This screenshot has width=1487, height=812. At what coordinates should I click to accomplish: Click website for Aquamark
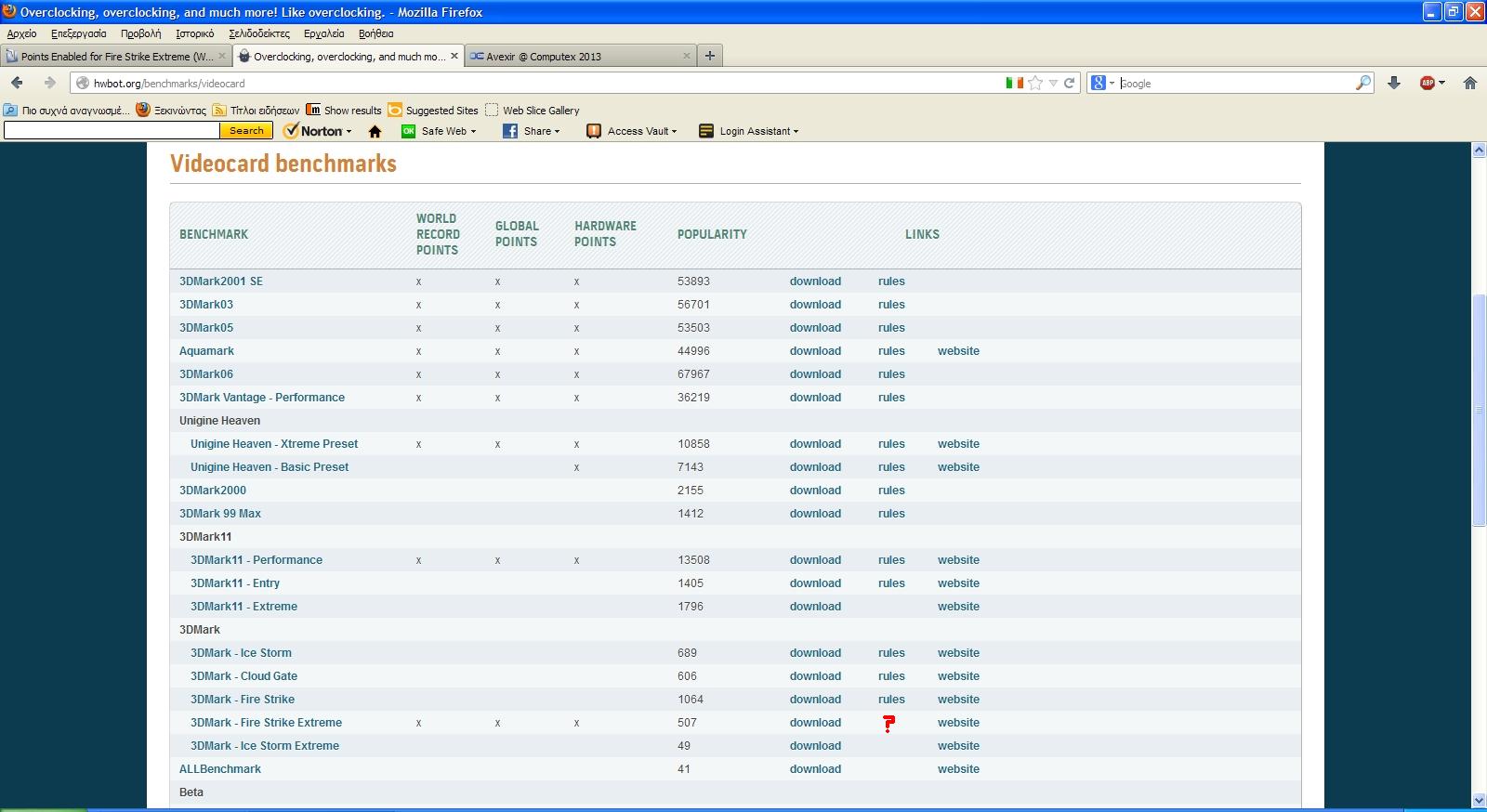pyautogui.click(x=958, y=351)
